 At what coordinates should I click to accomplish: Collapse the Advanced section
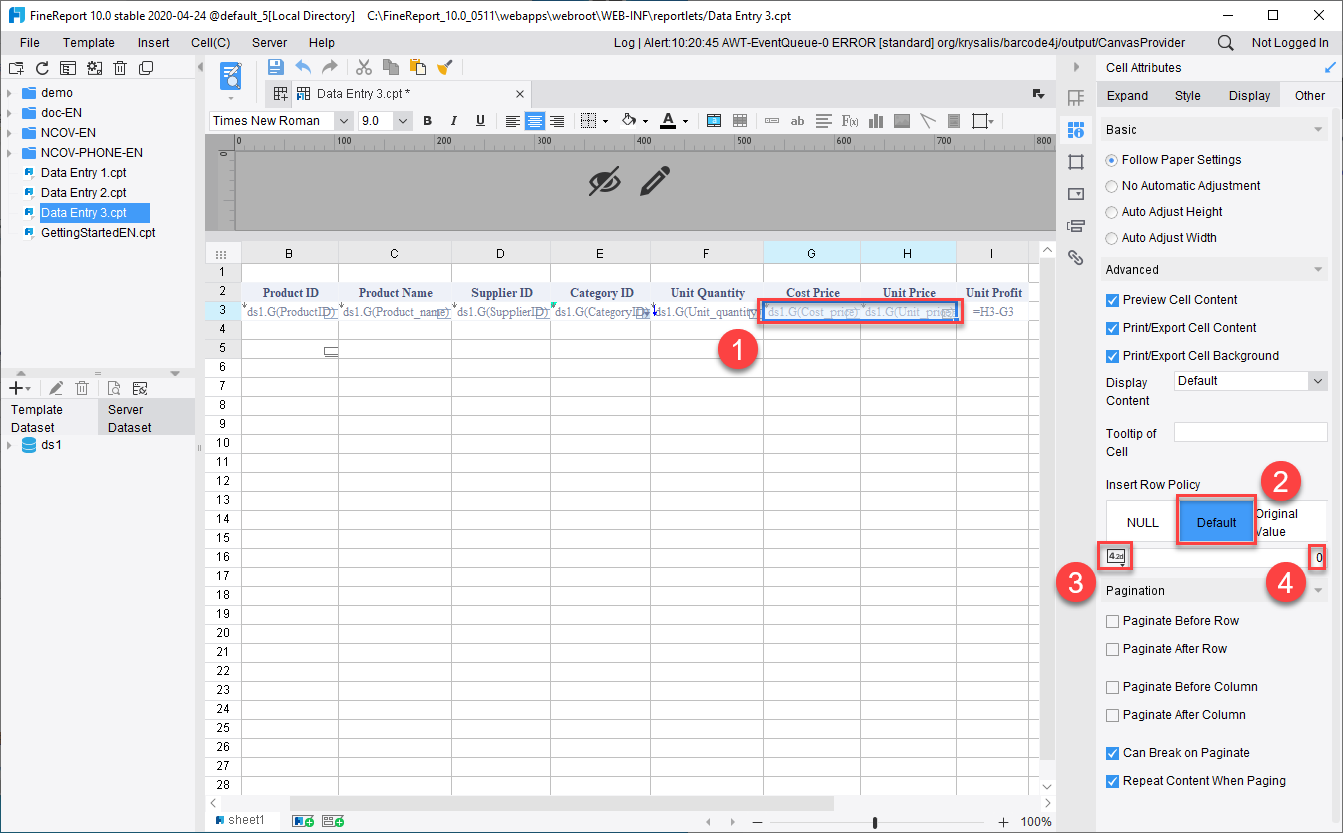pyautogui.click(x=1317, y=269)
